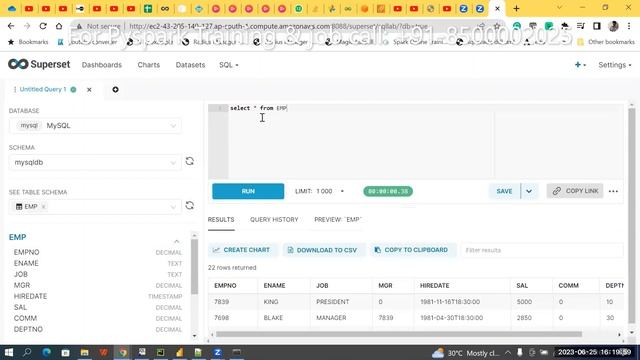640x360 pixels.
Task: Open Other bookmarks folder
Action: 606,42
